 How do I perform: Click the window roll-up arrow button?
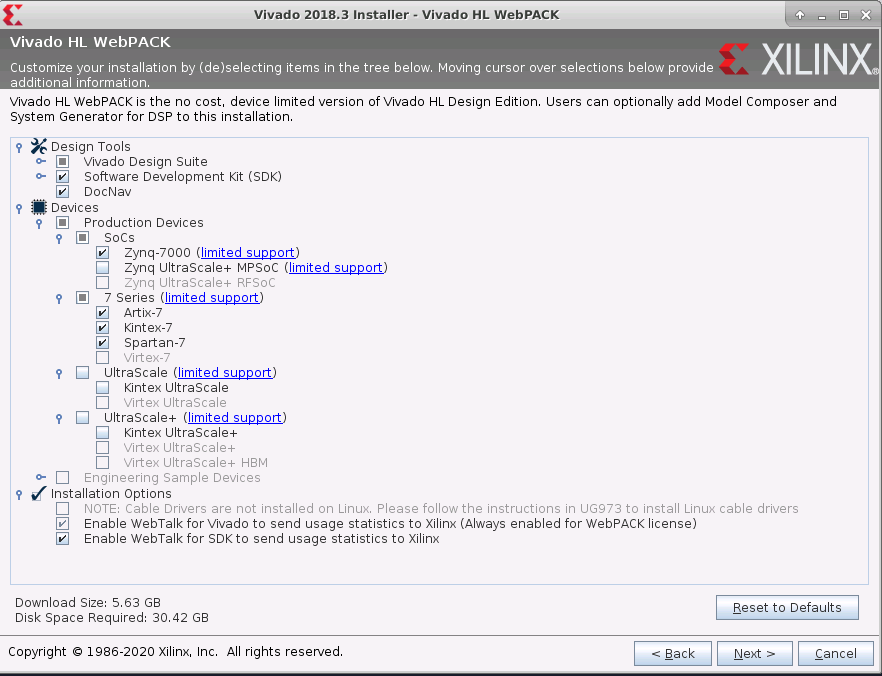point(800,15)
